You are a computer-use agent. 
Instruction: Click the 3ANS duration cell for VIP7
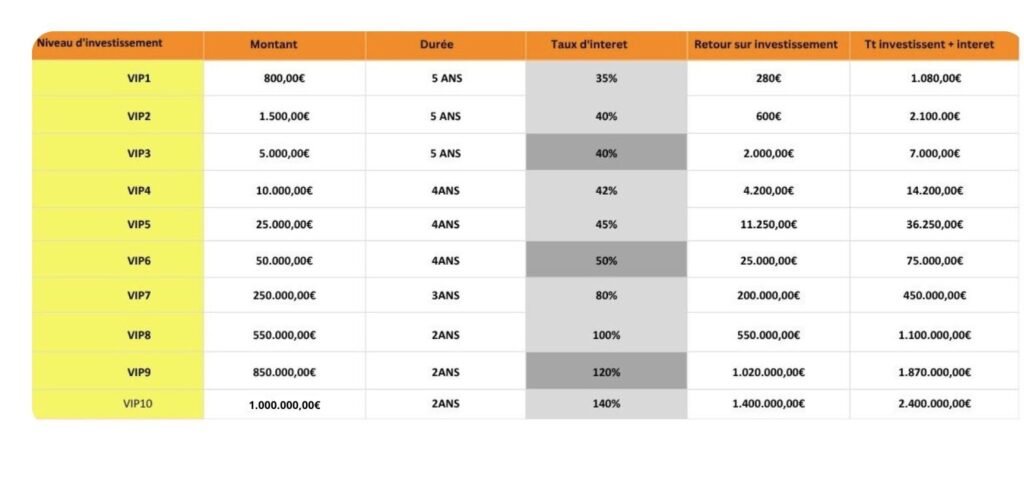coord(445,295)
